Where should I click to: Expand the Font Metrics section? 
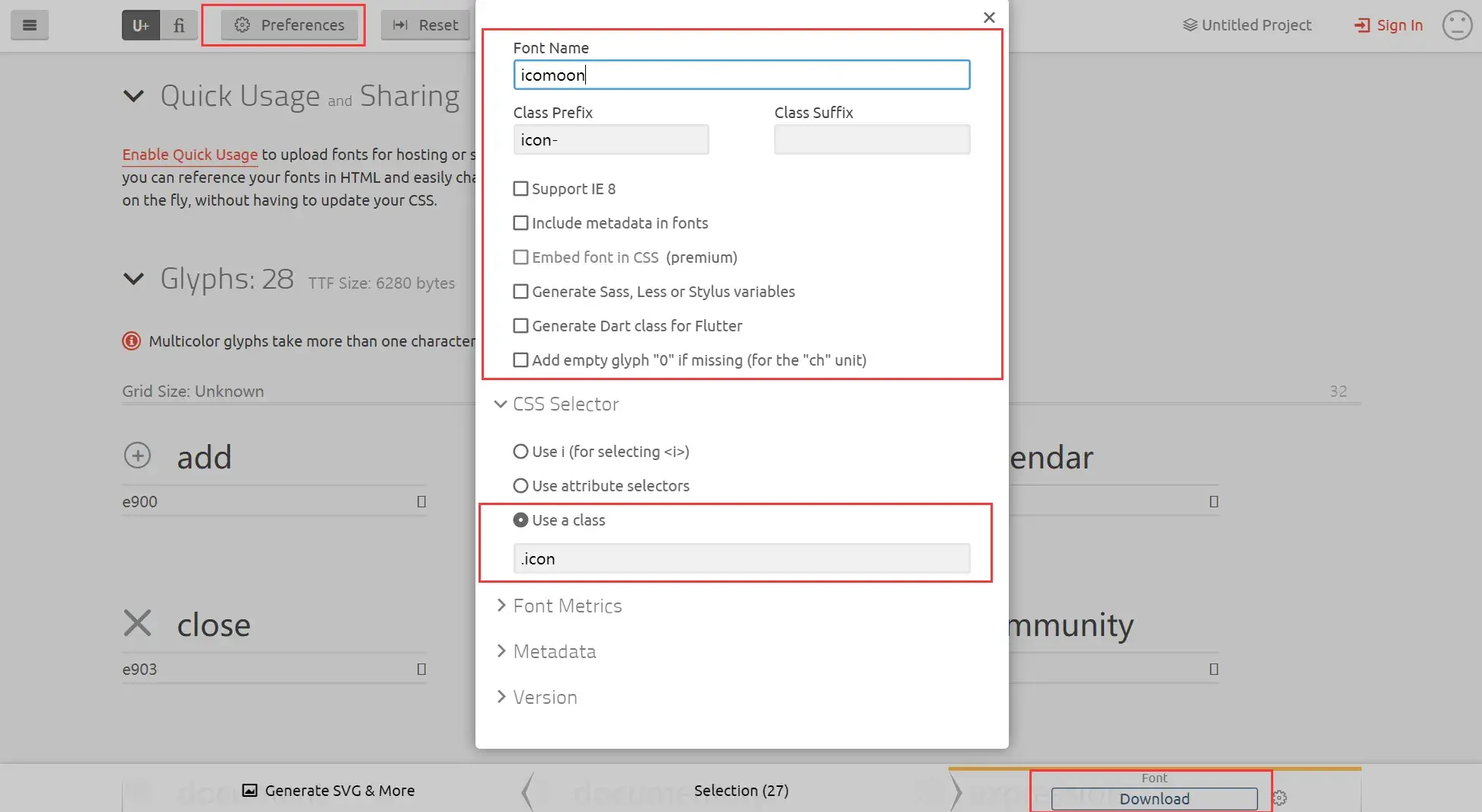click(x=559, y=606)
